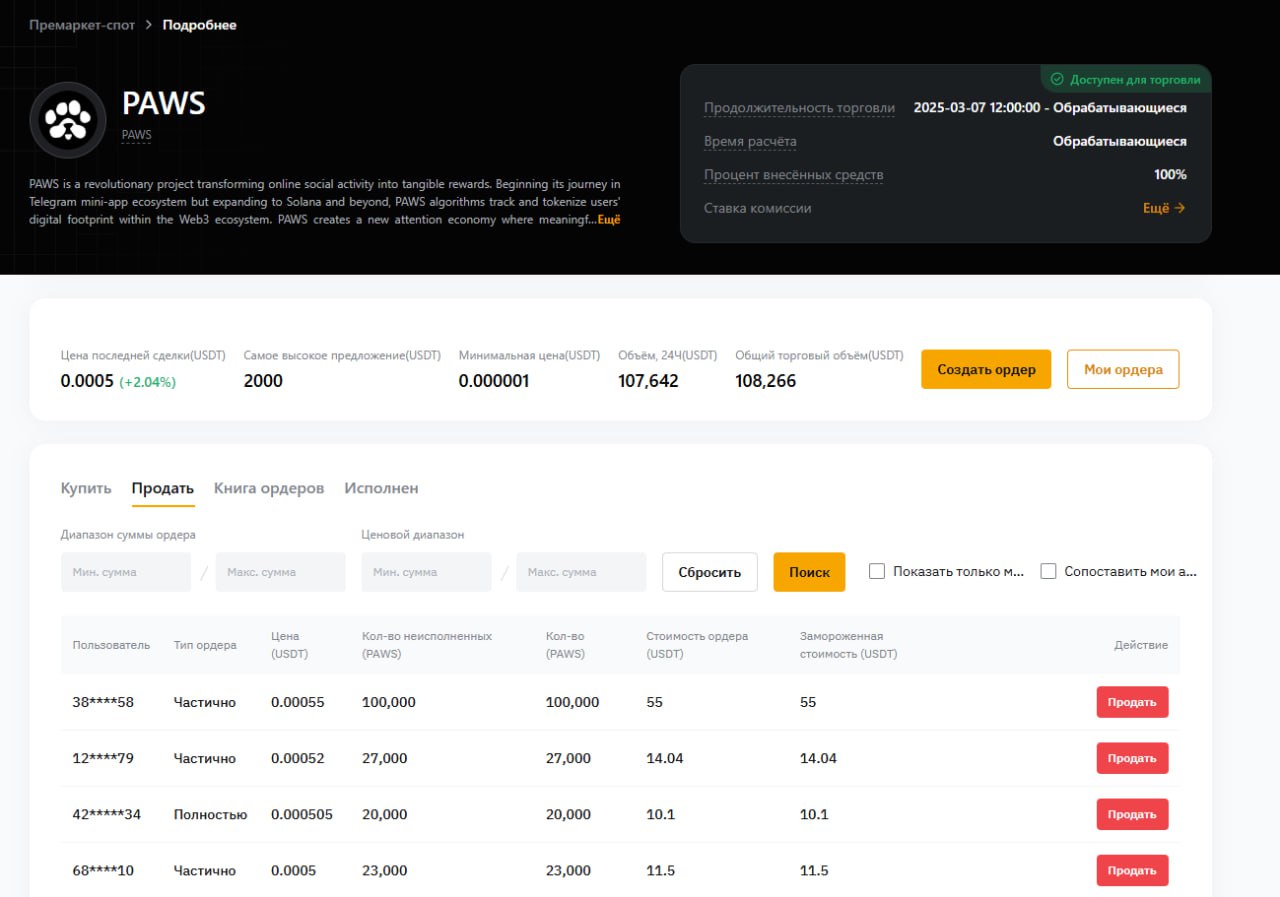Tick the 'Сопоставить мои а...' checkbox

(x=1048, y=571)
